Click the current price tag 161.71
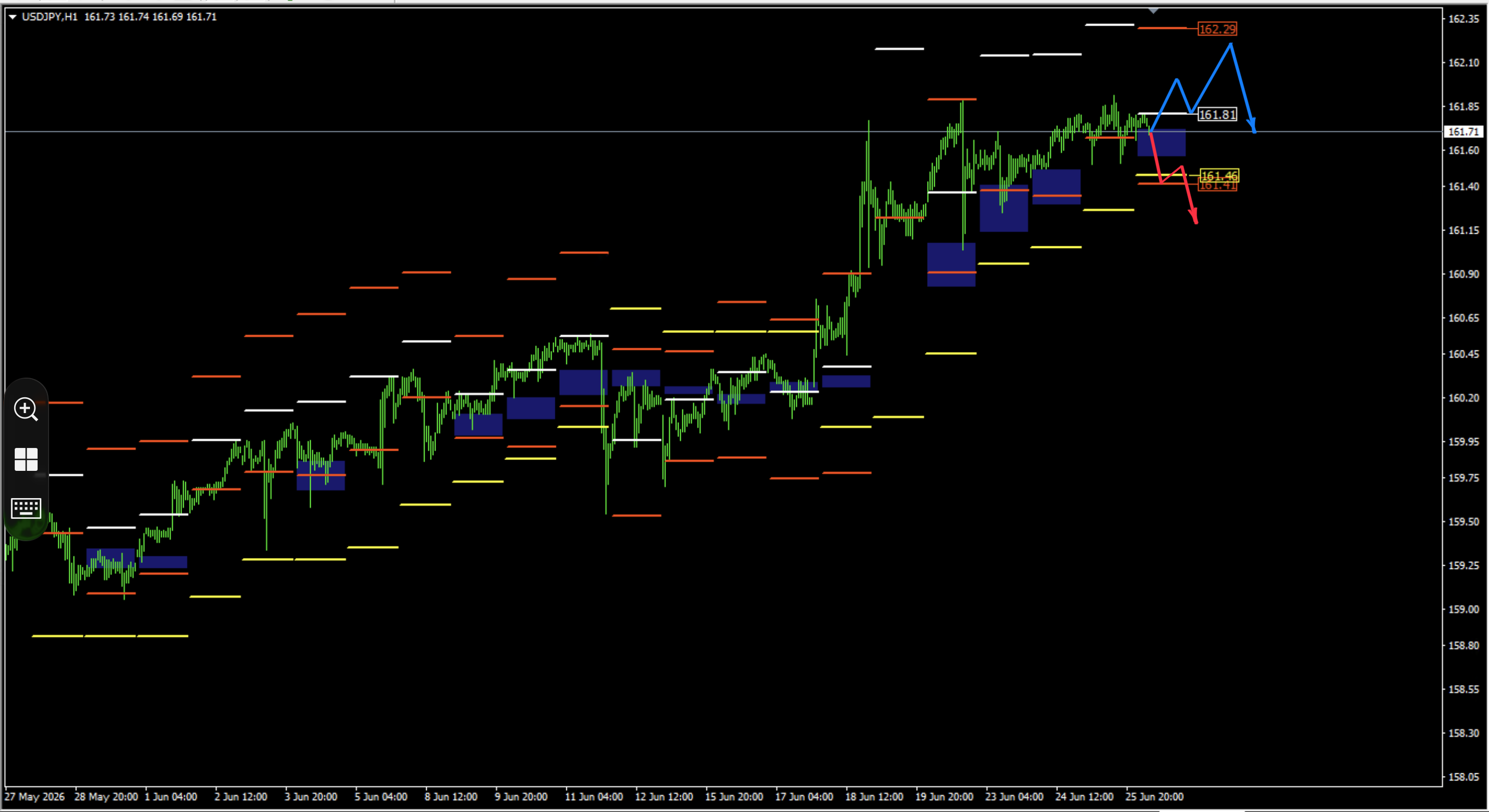The height and width of the screenshot is (812, 1489). [x=1463, y=132]
